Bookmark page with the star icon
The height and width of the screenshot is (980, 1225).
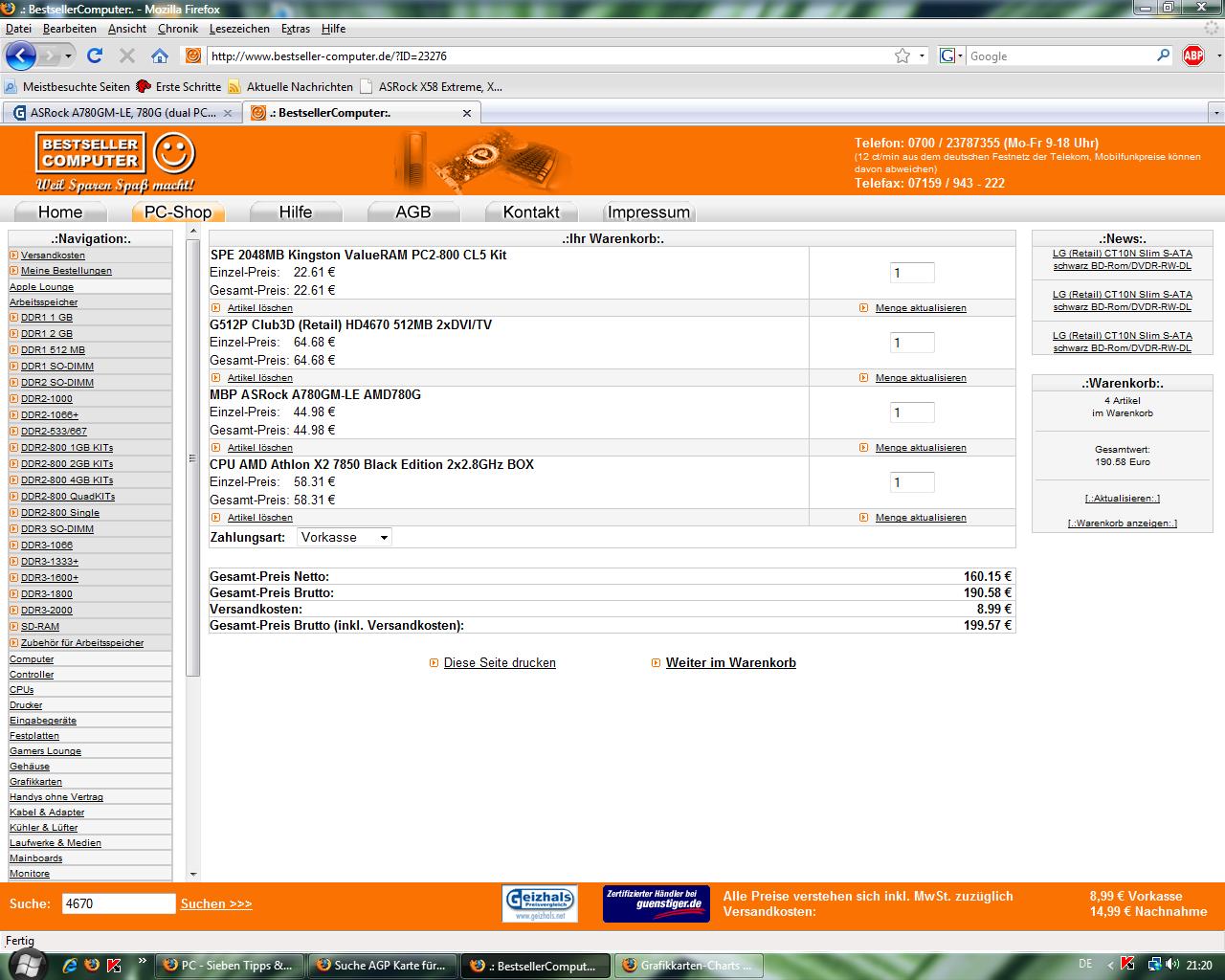point(902,56)
